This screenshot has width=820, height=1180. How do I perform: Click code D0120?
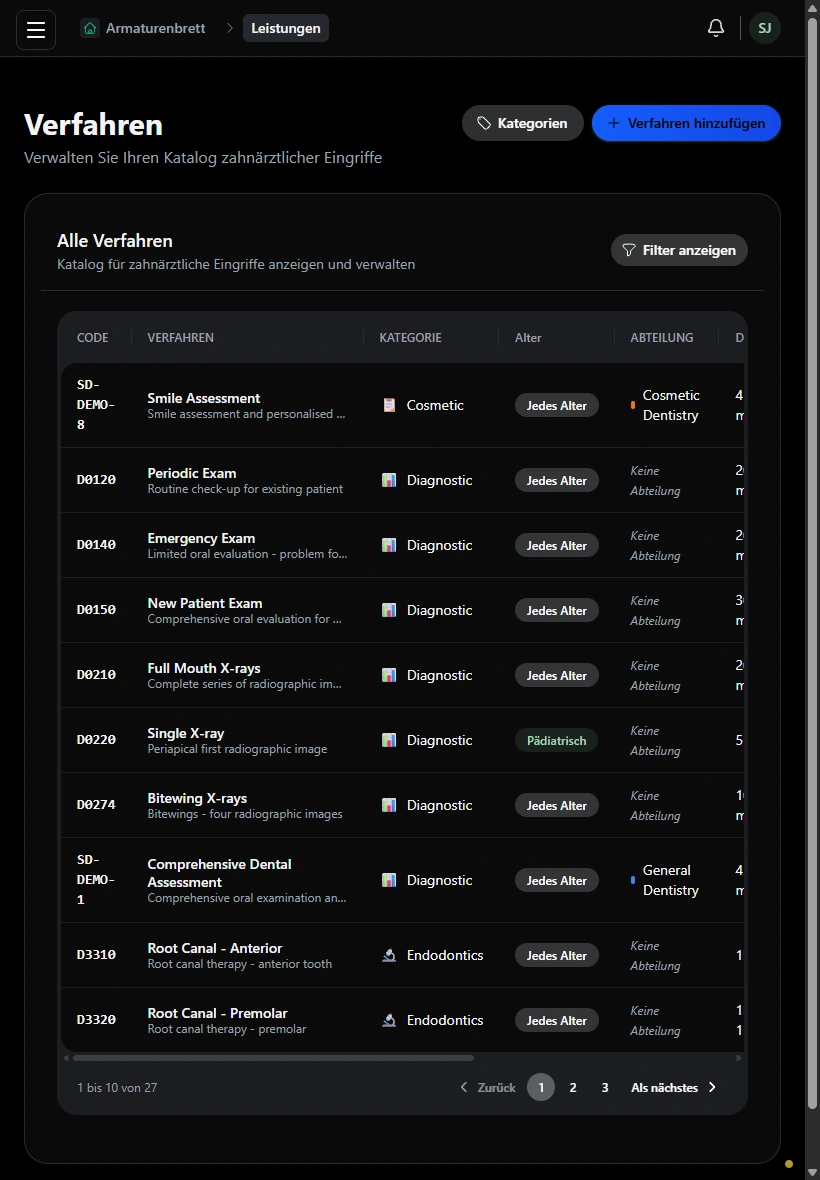96,480
